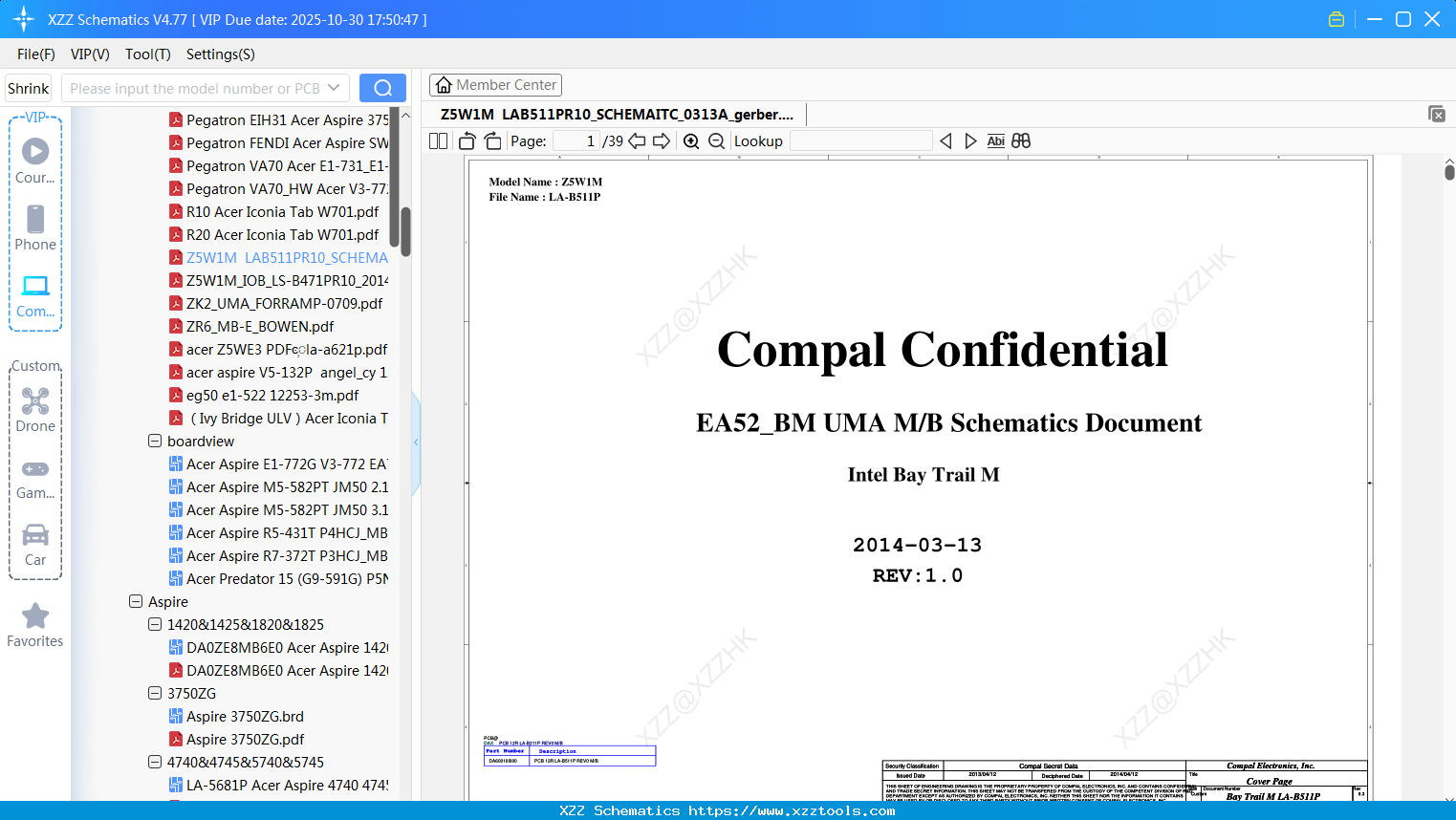Click the Shrink button
The height and width of the screenshot is (820, 1456).
[x=29, y=88]
